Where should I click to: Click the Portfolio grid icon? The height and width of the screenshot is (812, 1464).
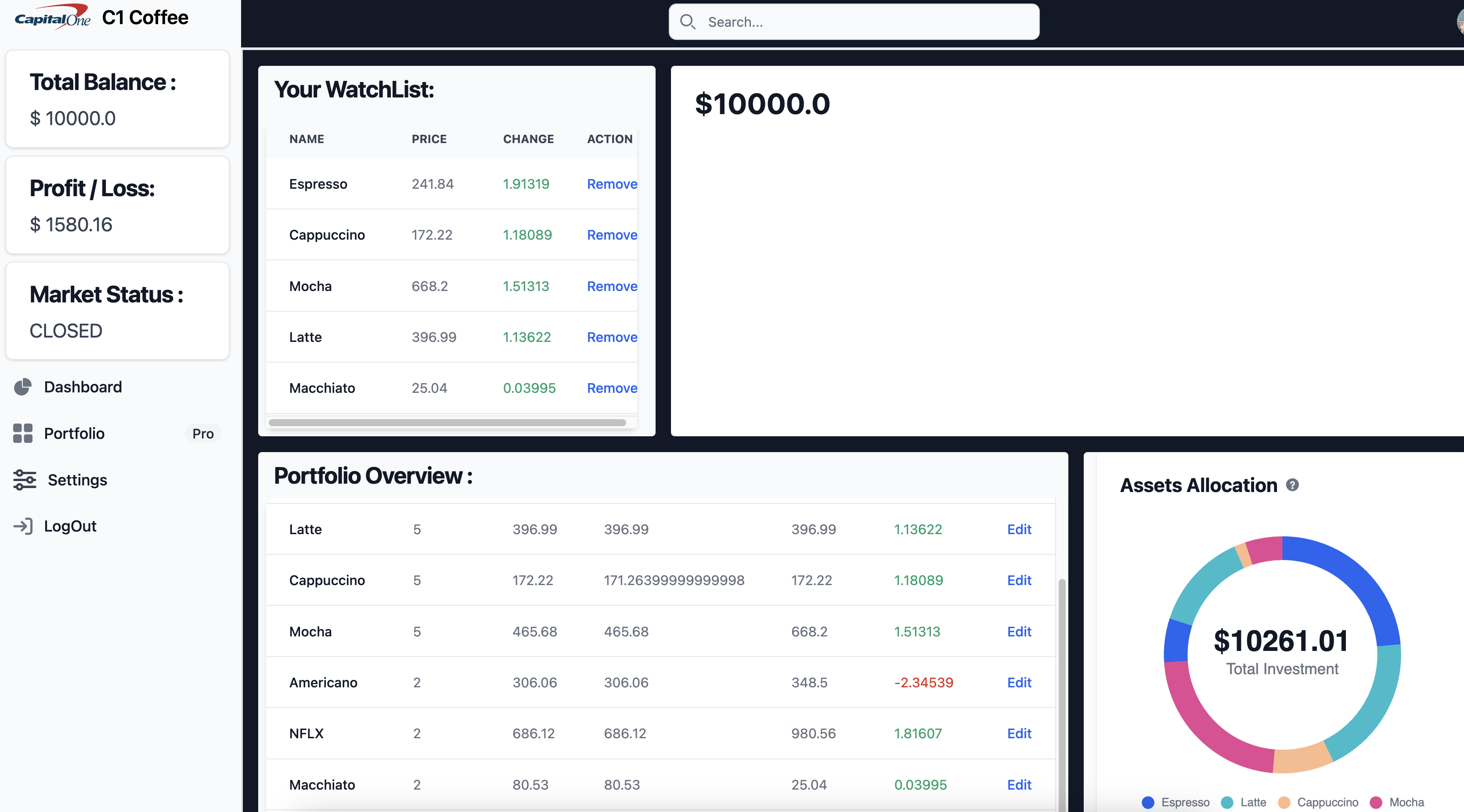[x=23, y=433]
